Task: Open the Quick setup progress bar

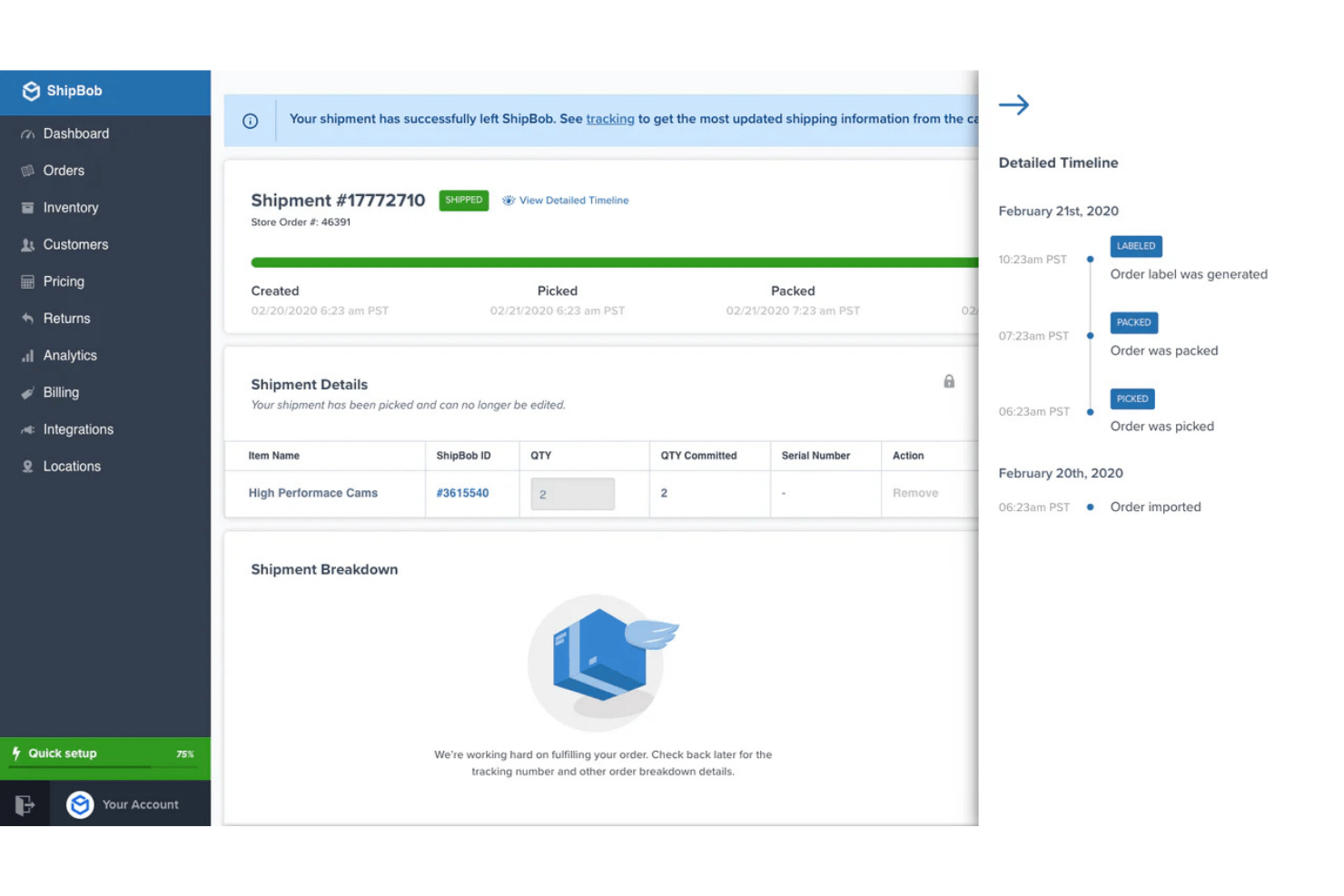Action: point(105,759)
